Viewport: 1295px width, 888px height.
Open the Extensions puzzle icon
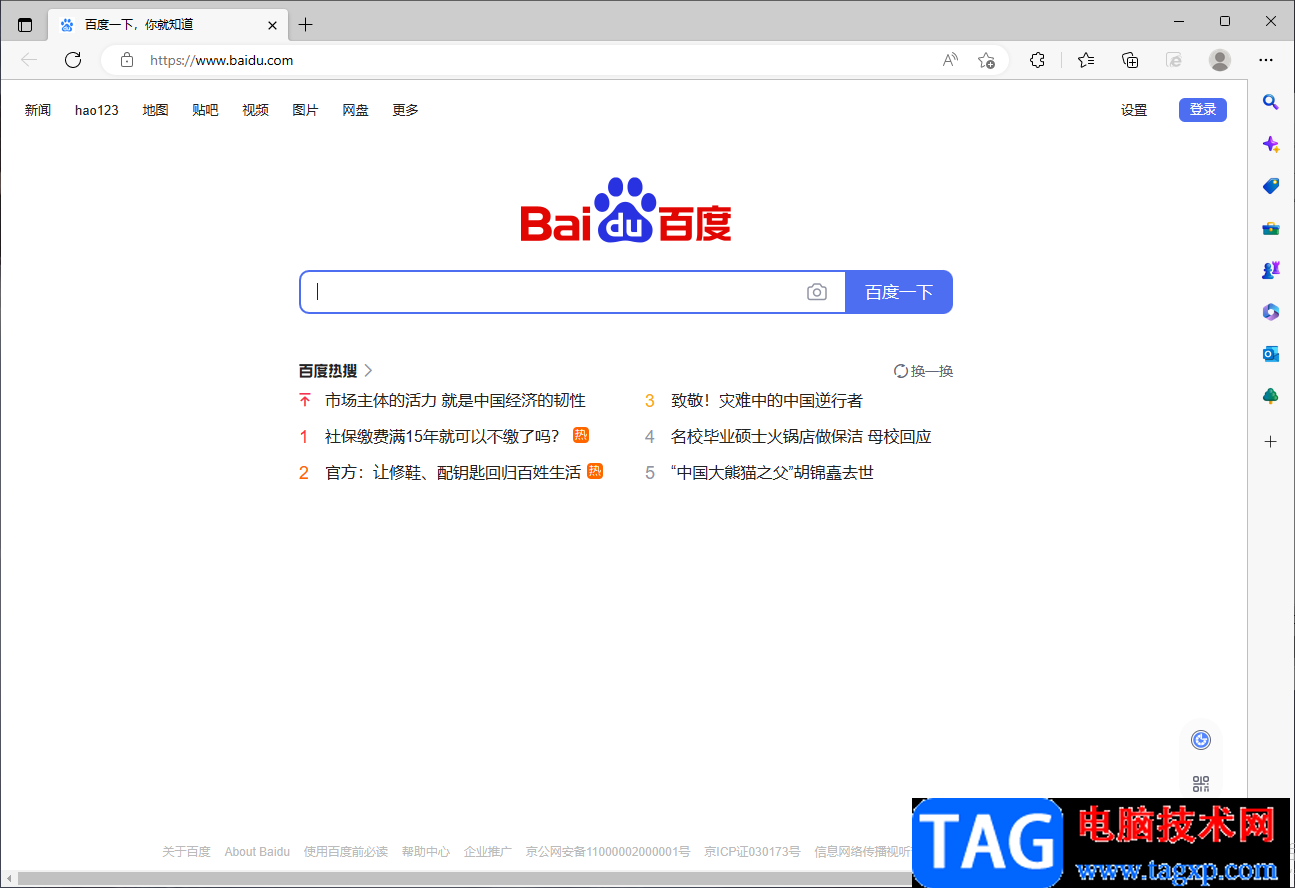[1038, 60]
